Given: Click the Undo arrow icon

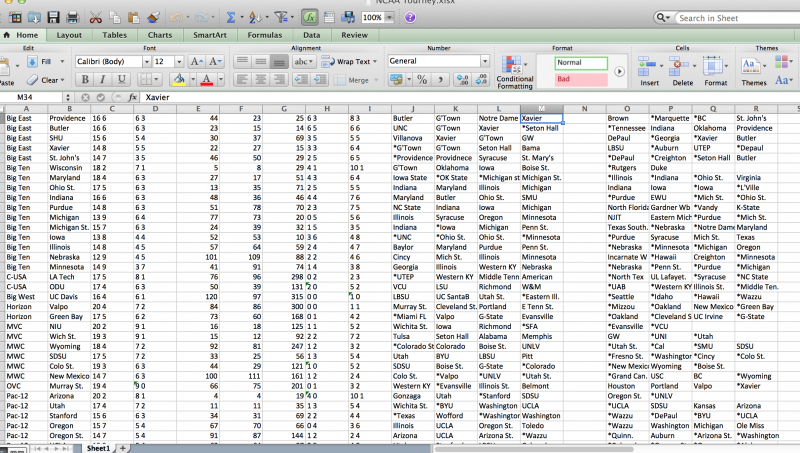Looking at the screenshot, I should pos(176,17).
